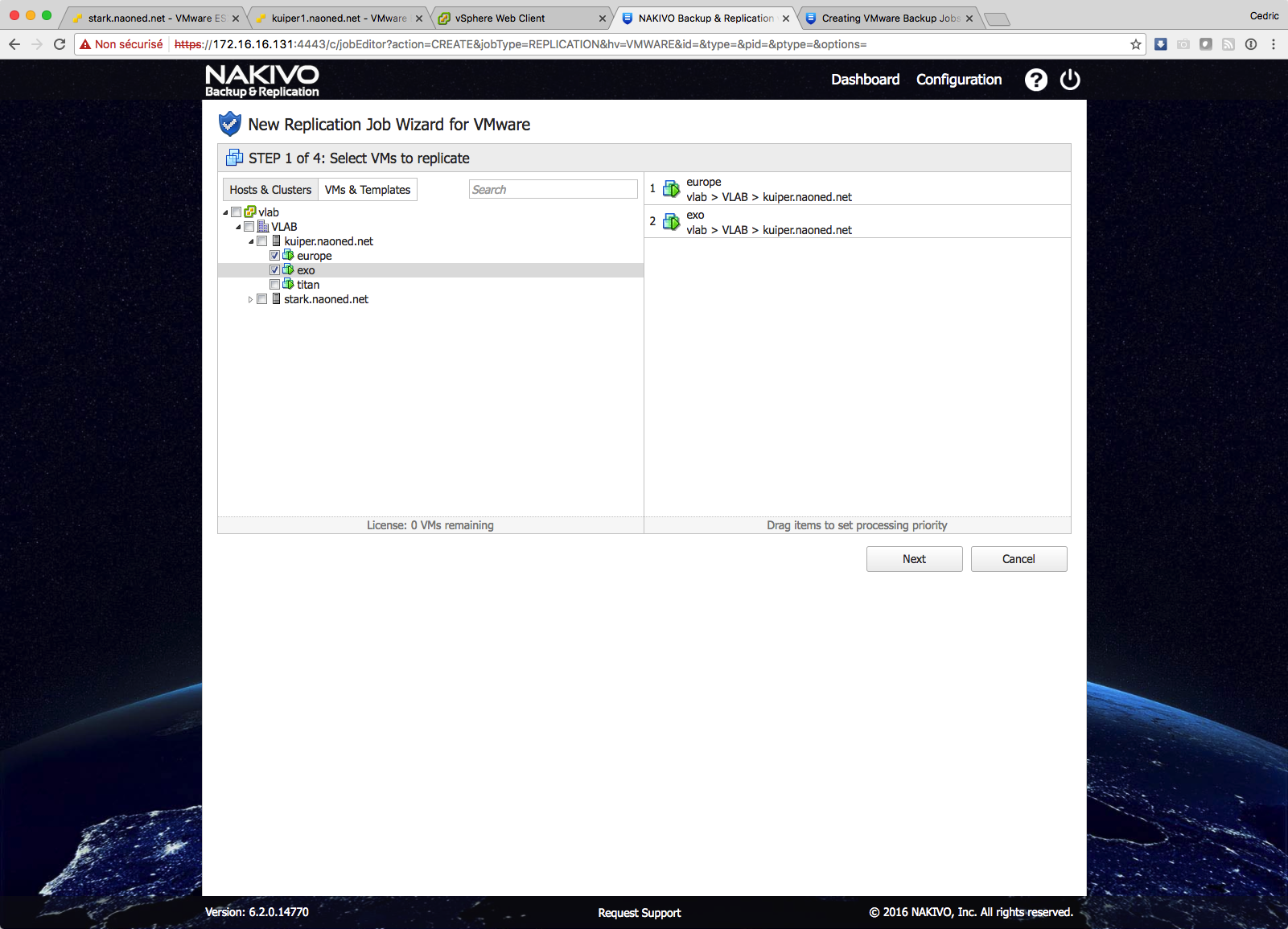The image size is (1288, 929).
Task: Uncheck the europe VM checkbox
Action: [274, 256]
